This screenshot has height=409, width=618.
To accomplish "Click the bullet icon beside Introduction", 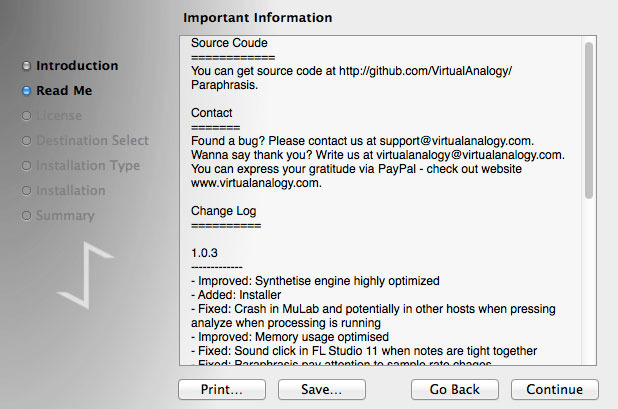I will pyautogui.click(x=26, y=66).
